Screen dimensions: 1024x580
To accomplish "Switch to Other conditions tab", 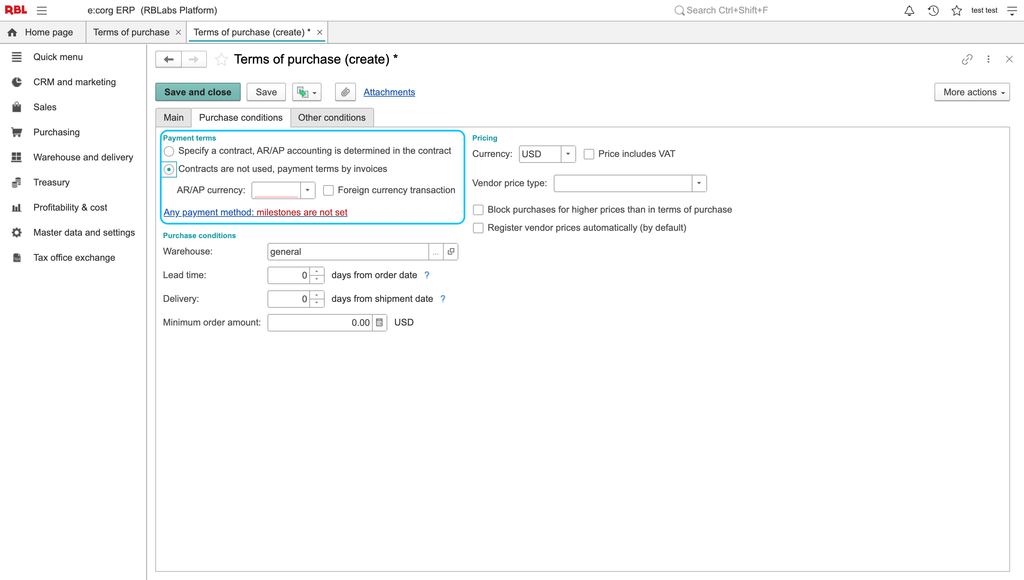I will click(x=332, y=118).
